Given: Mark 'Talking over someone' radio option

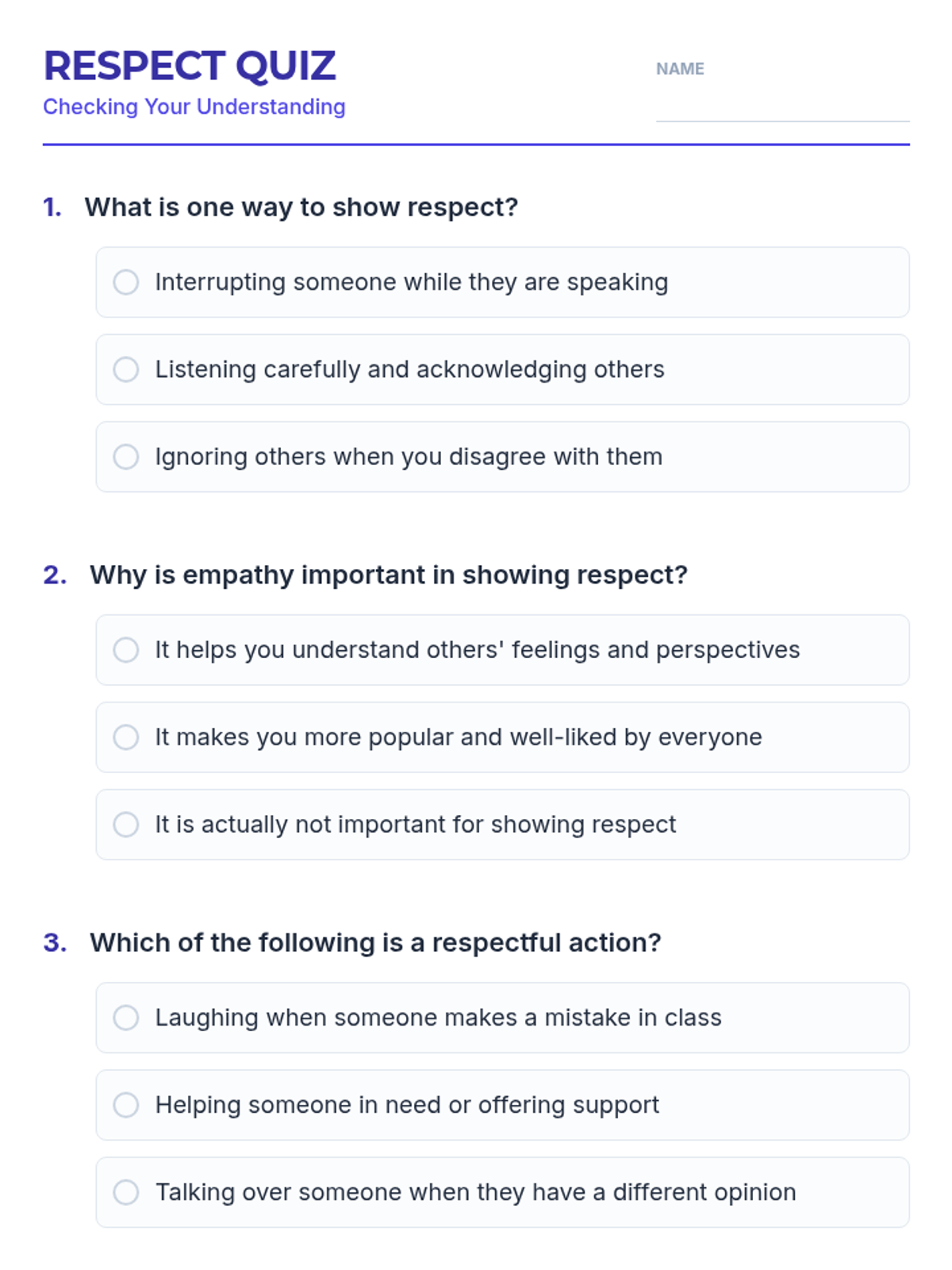Looking at the screenshot, I should tap(126, 1191).
